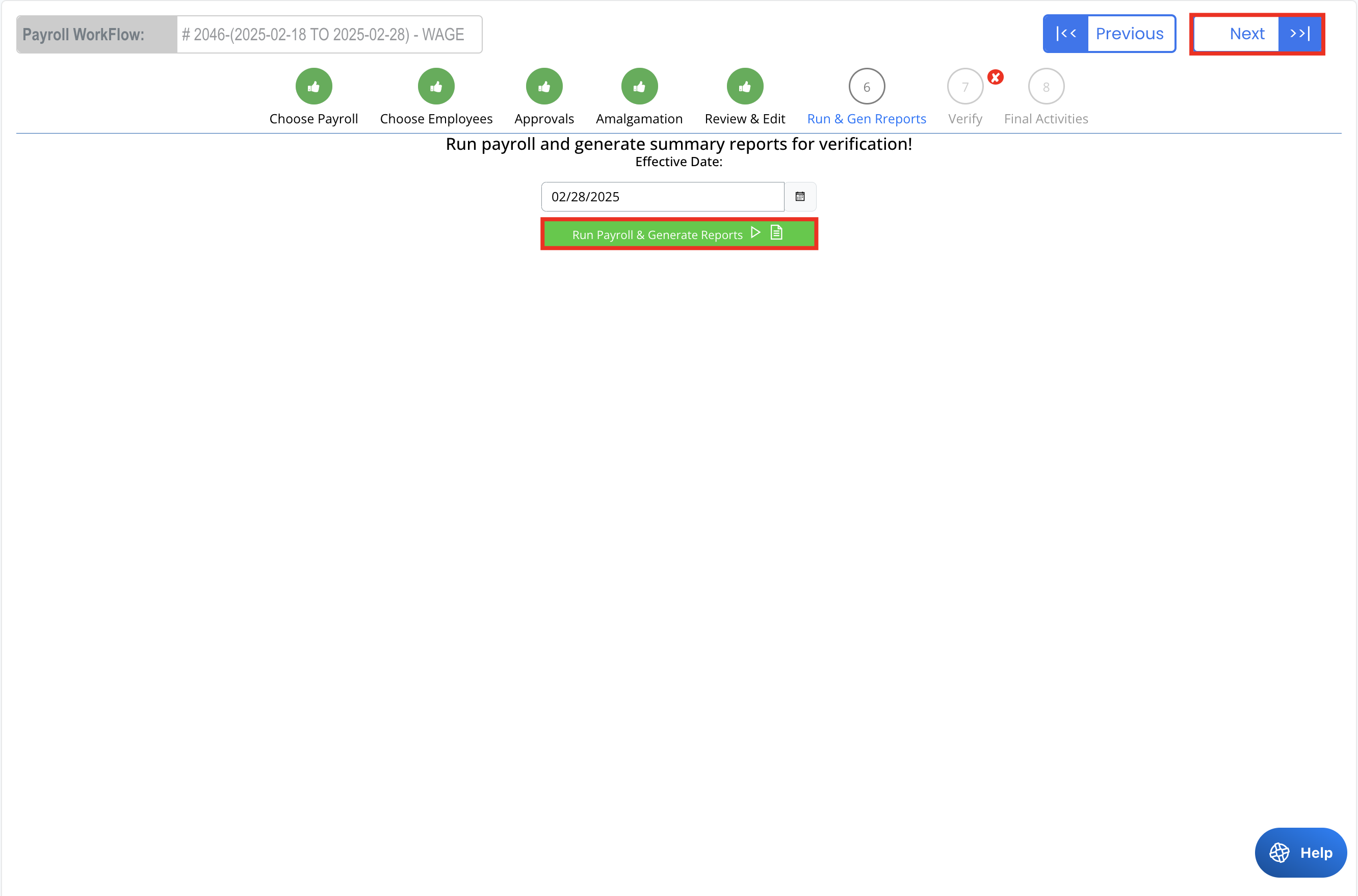Click the Amalgamation thumbs-up step icon

pos(639,87)
